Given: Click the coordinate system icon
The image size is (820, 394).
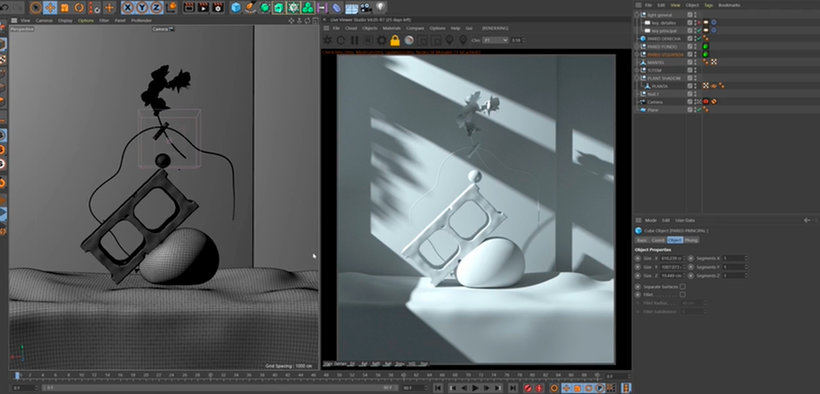Looking at the screenshot, I should pyautogui.click(x=172, y=7).
